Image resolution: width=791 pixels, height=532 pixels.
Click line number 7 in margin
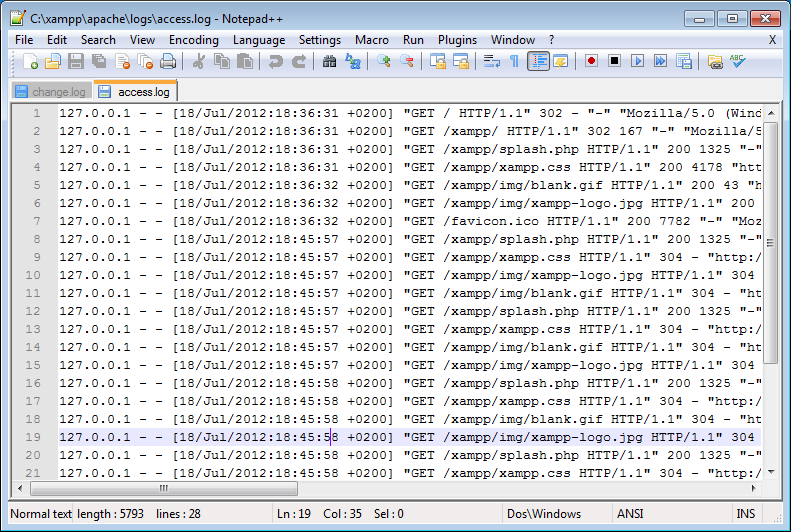(x=37, y=221)
